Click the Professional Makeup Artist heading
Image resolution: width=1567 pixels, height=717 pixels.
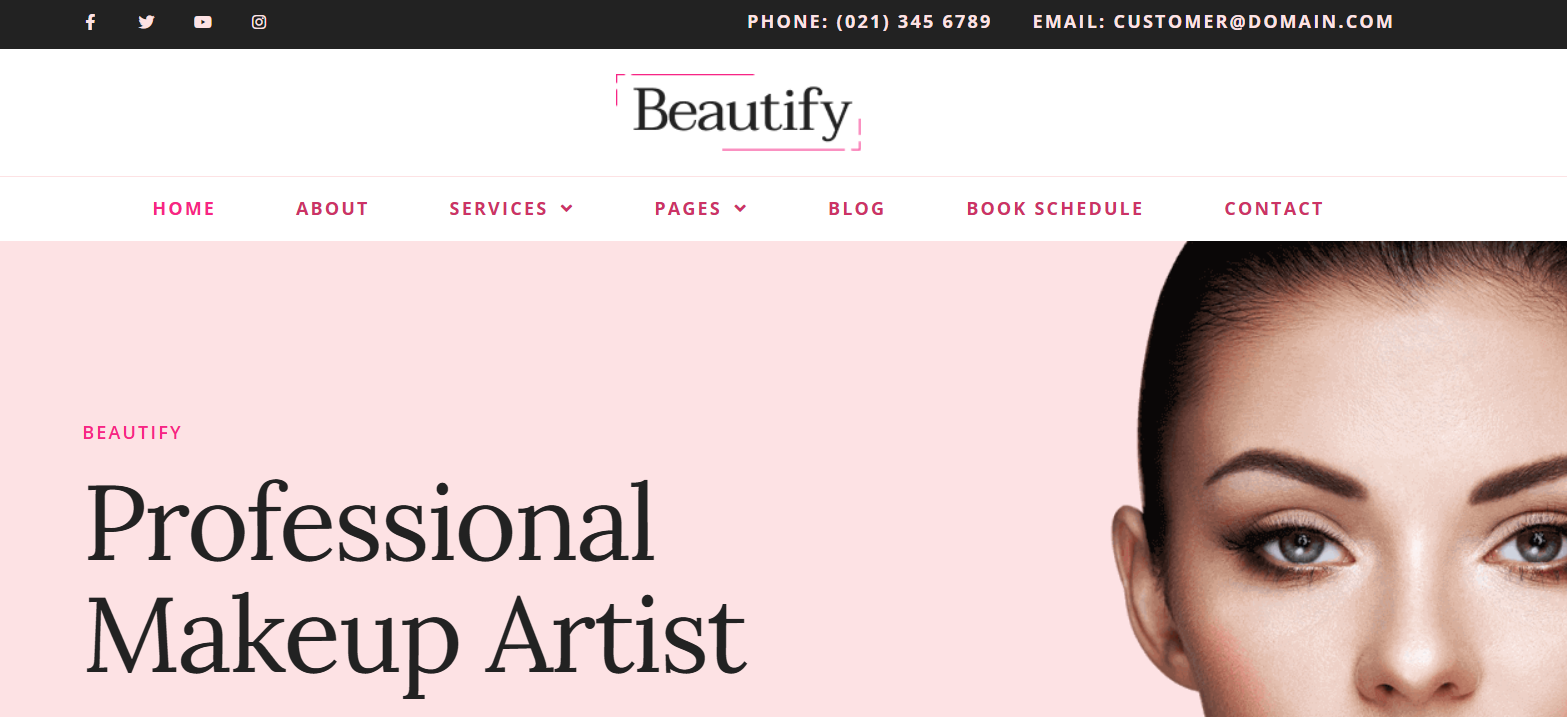[x=415, y=577]
